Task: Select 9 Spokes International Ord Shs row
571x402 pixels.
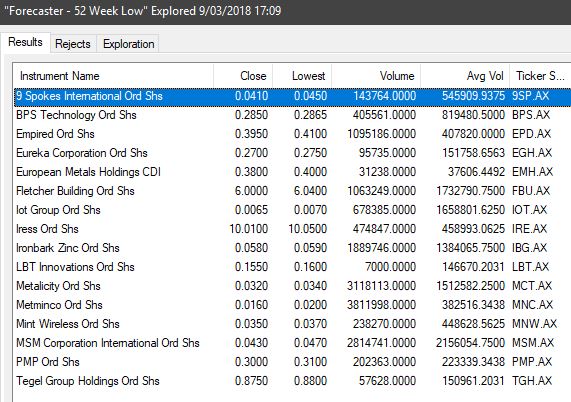Action: click(x=292, y=96)
